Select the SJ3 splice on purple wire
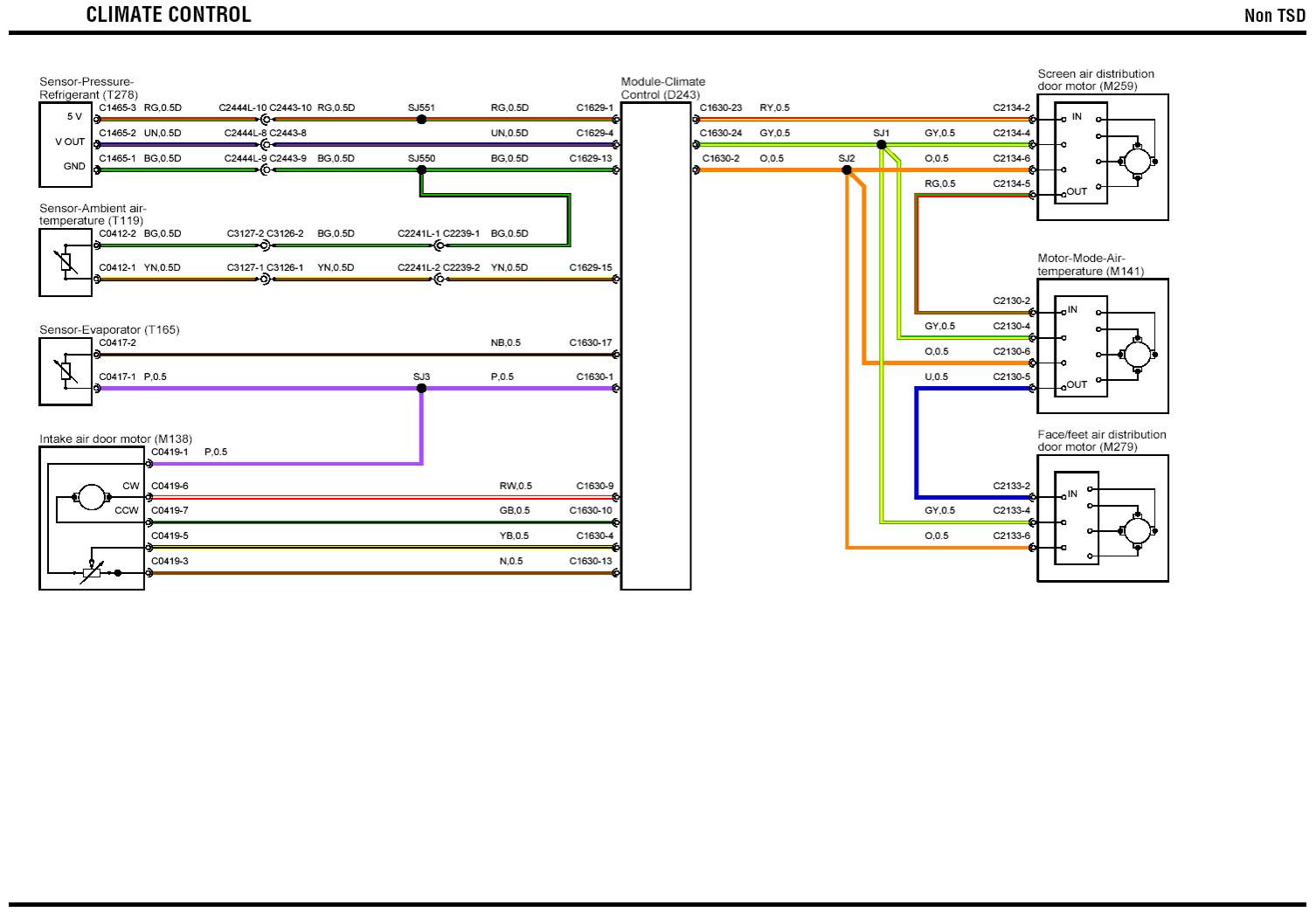Screen dimensions: 1316x912 (x=421, y=389)
